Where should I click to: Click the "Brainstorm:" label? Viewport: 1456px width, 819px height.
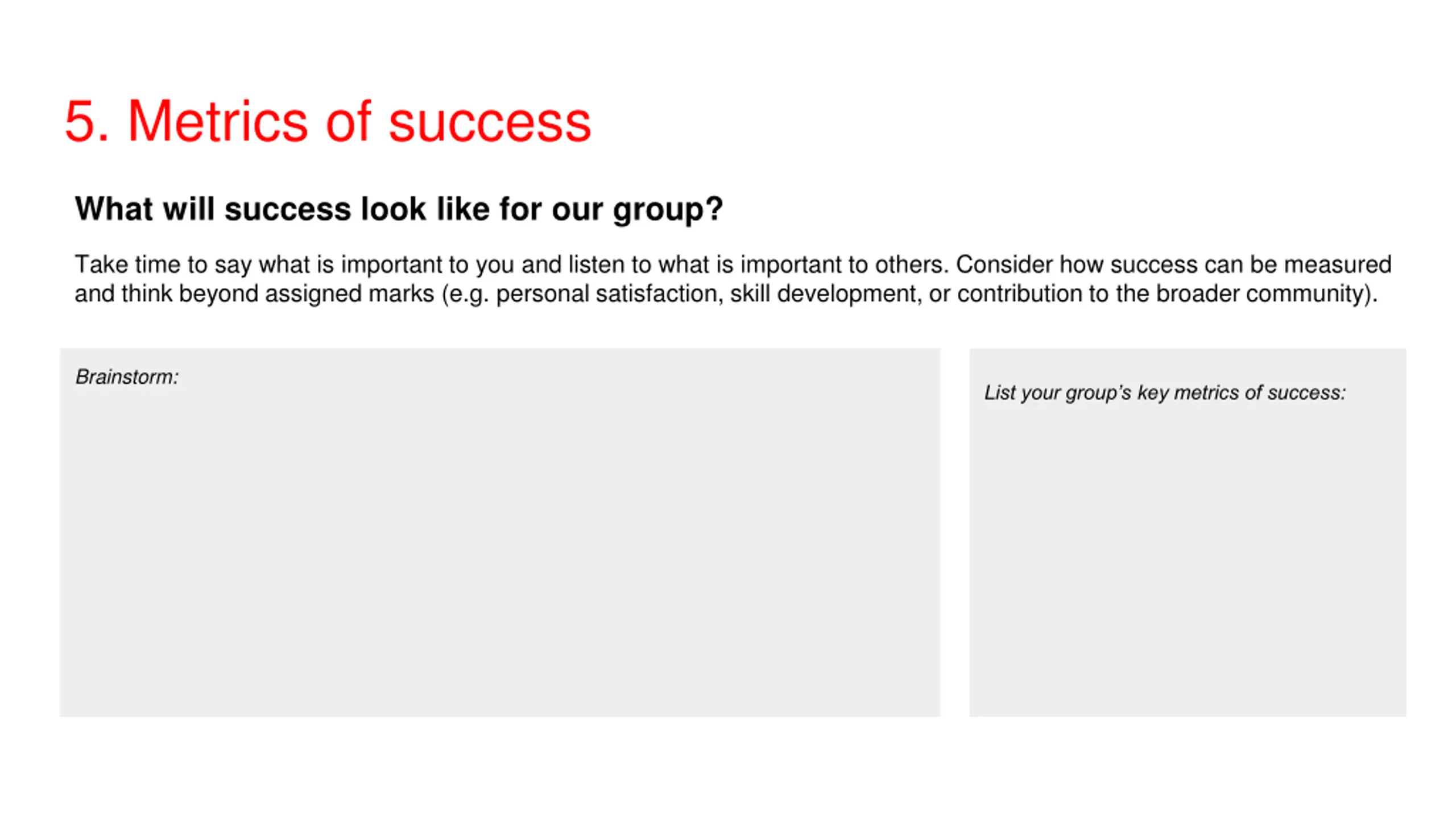[x=127, y=377]
